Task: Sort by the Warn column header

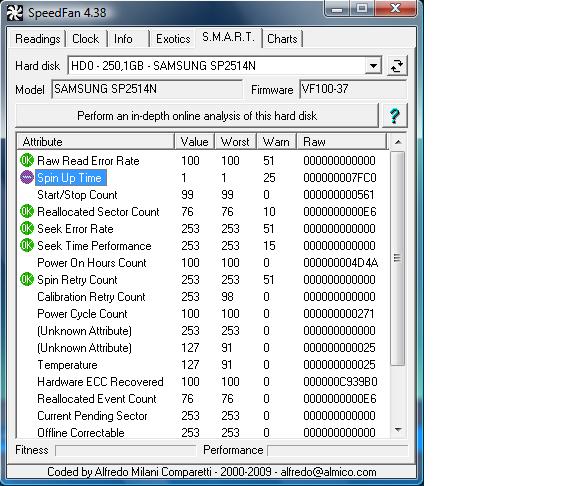Action: (x=276, y=142)
